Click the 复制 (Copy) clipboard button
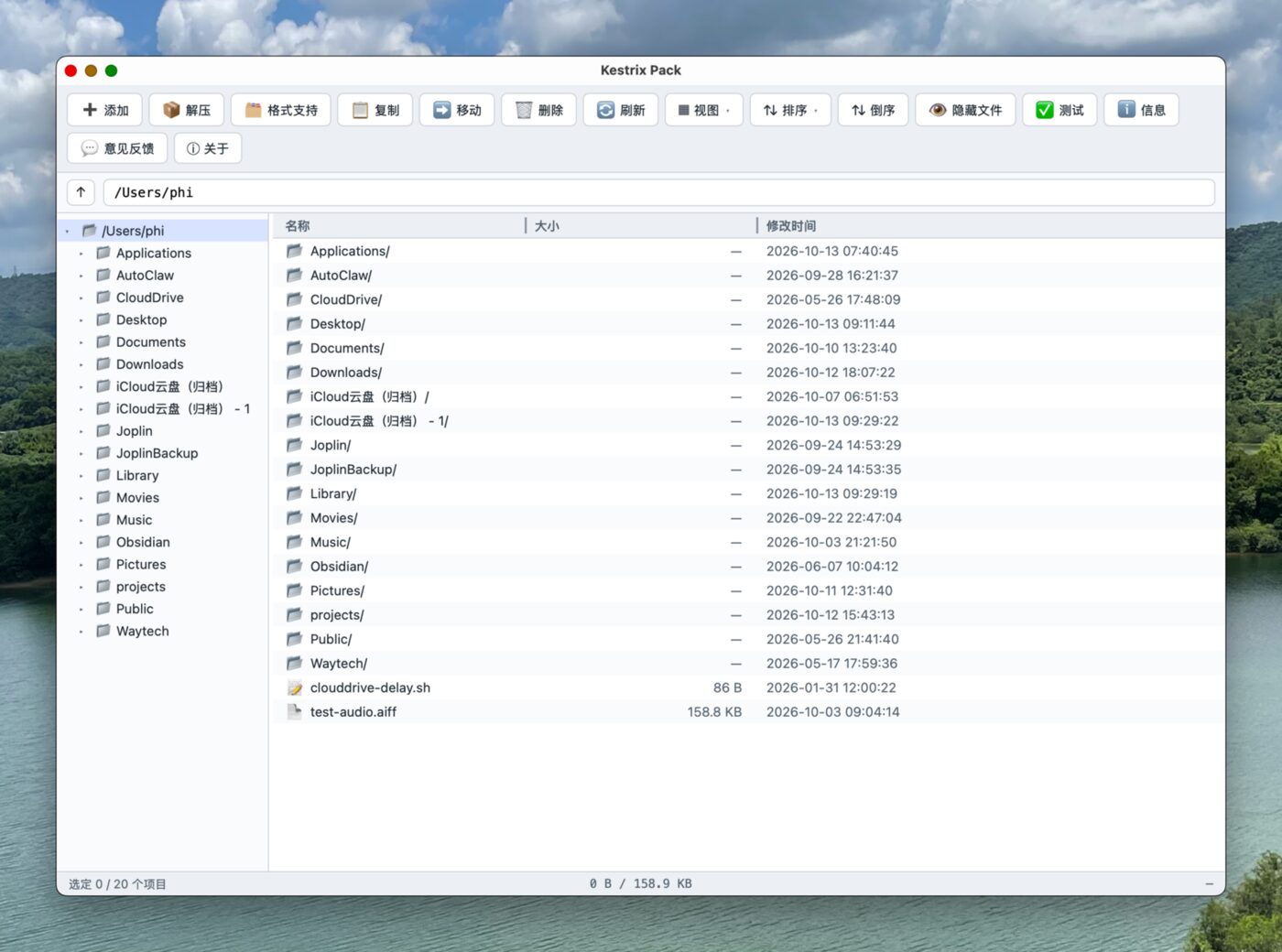The width and height of the screenshot is (1282, 952). (x=375, y=110)
